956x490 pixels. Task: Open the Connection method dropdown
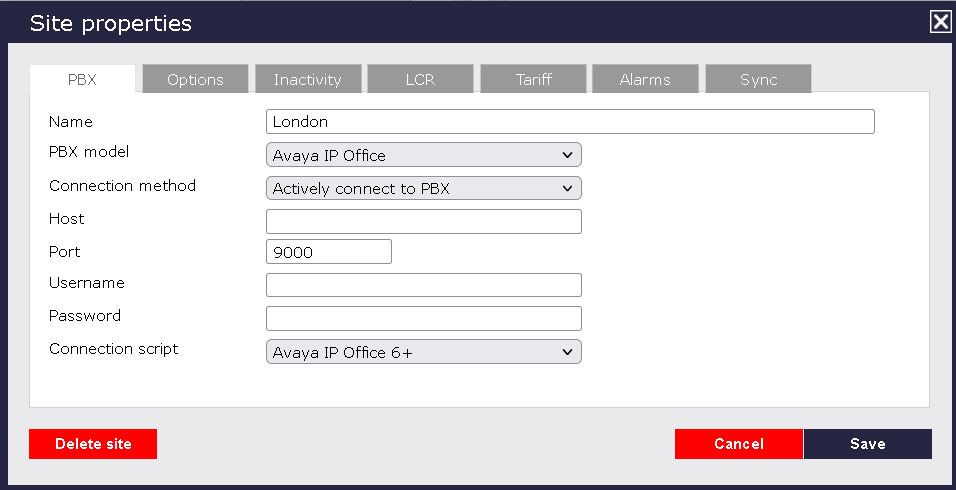point(423,188)
